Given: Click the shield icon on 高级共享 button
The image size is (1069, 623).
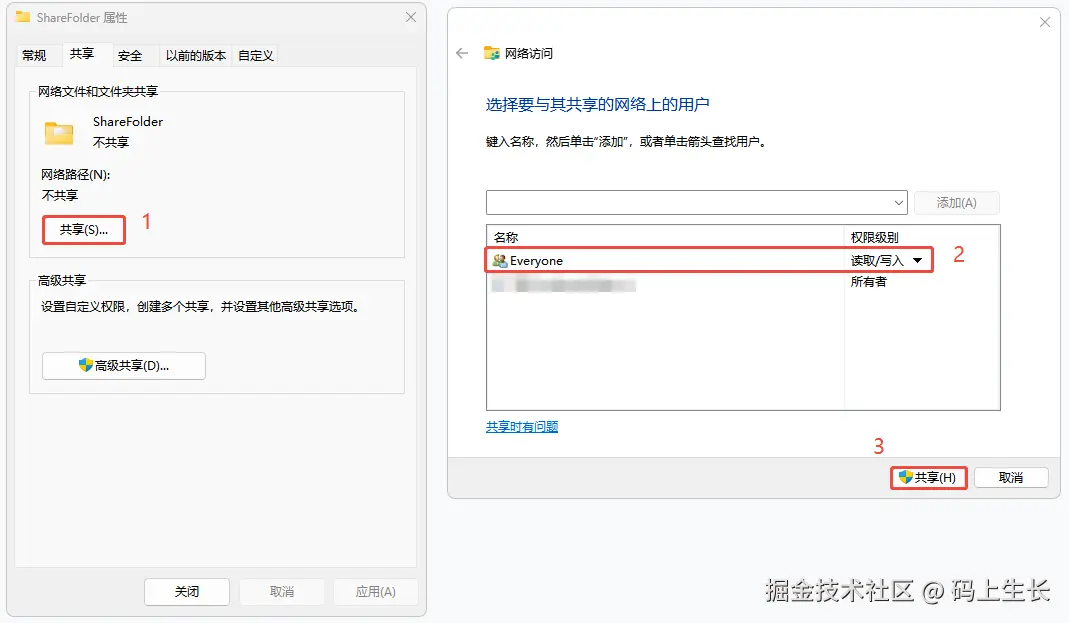Looking at the screenshot, I should point(86,366).
